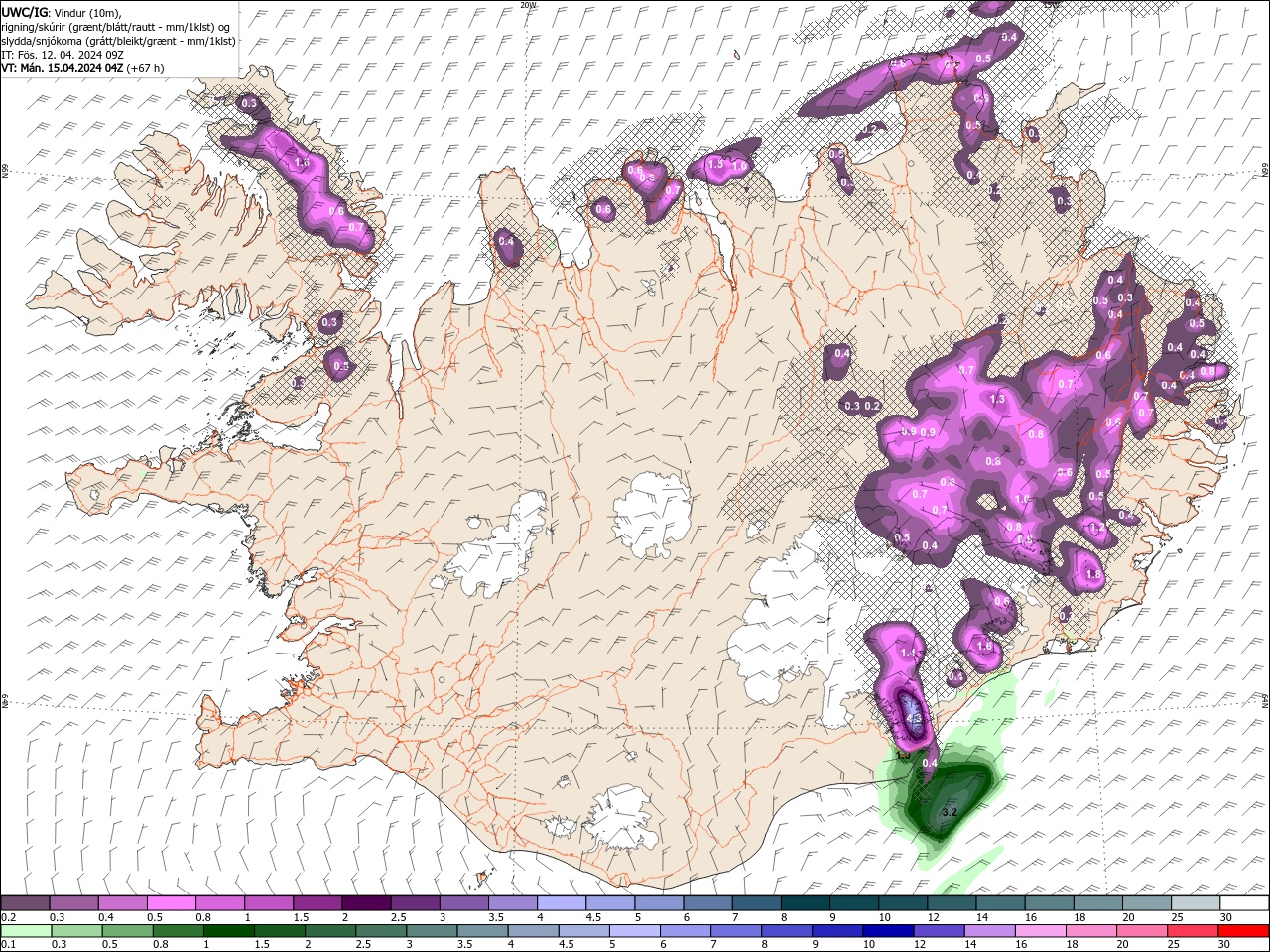Pick the white 30 swatch on upper snow scale
The width and height of the screenshot is (1270, 952).
click(1244, 903)
